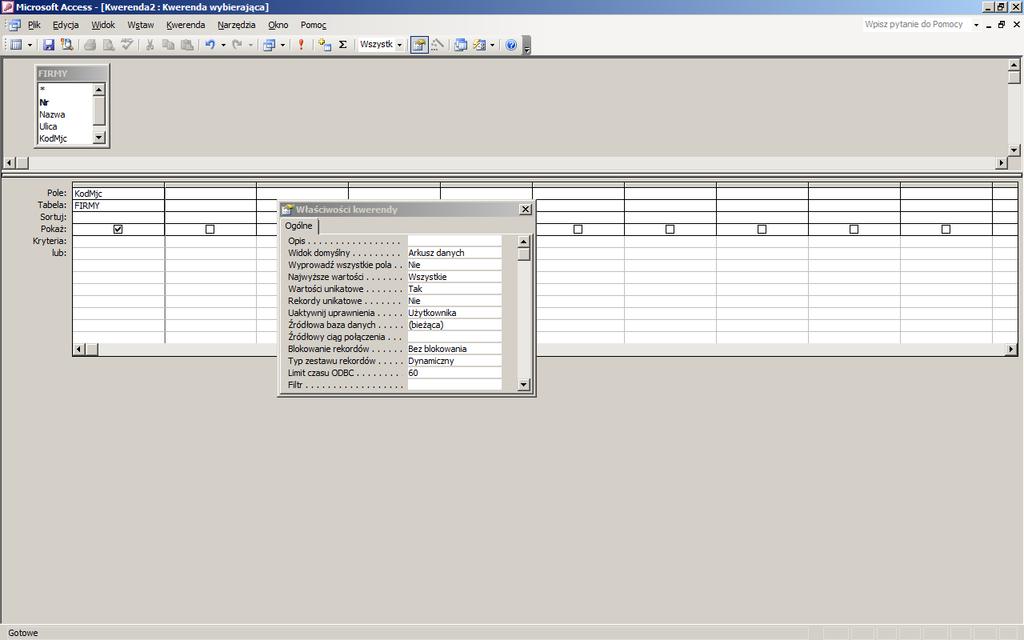Image resolution: width=1024 pixels, height=640 pixels.
Task: Click the Query Type icon
Action: (x=269, y=44)
